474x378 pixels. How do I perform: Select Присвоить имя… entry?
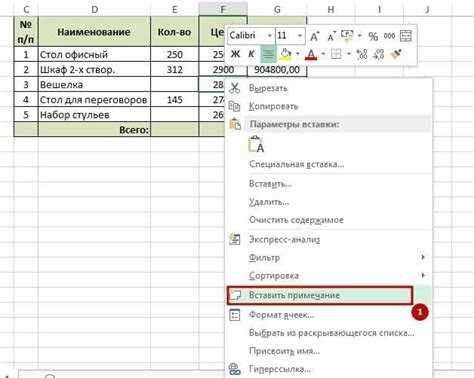[x=329, y=351]
